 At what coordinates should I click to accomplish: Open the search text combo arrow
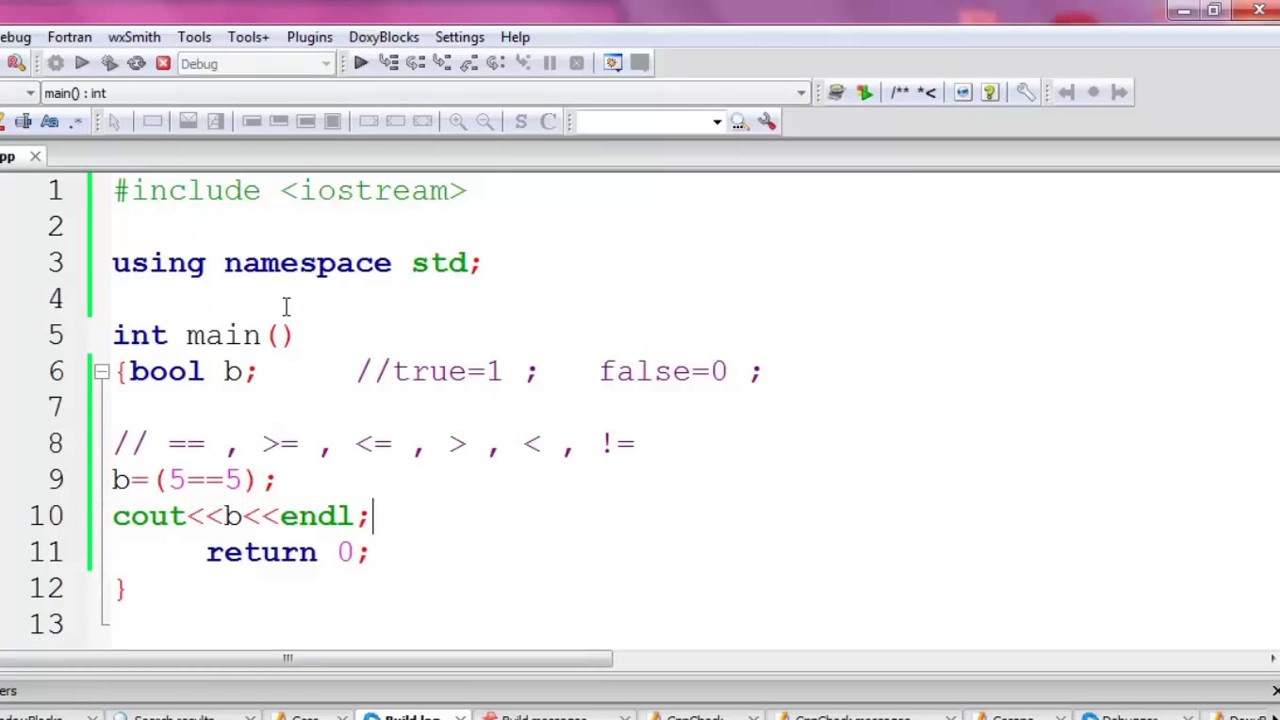point(716,122)
